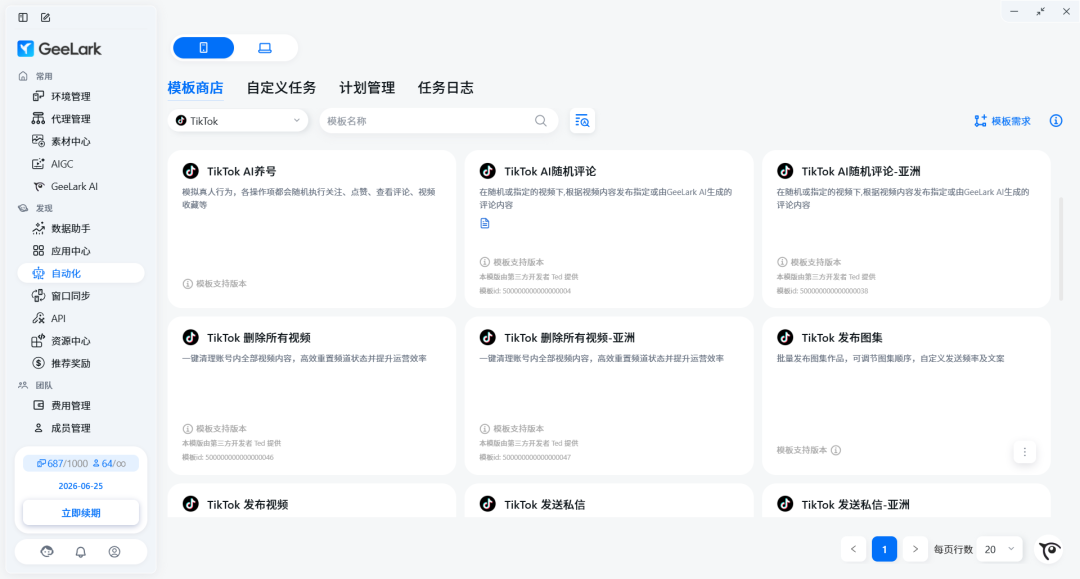This screenshot has width=1080, height=579.
Task: Switch to the 自定义任务 tab
Action: click(x=281, y=88)
